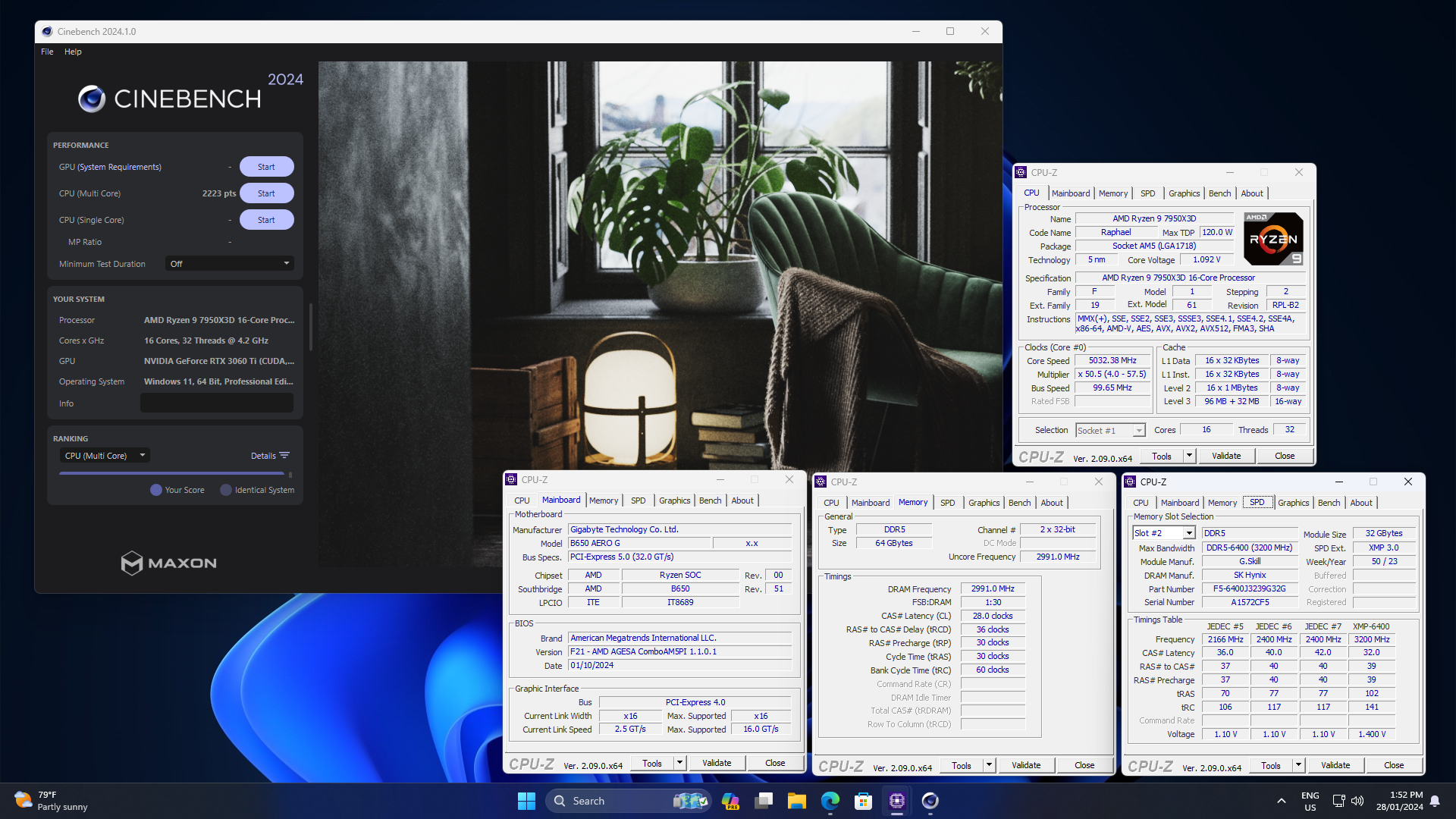
Task: Click the Details filter icon in Ranking
Action: pyautogui.click(x=284, y=456)
